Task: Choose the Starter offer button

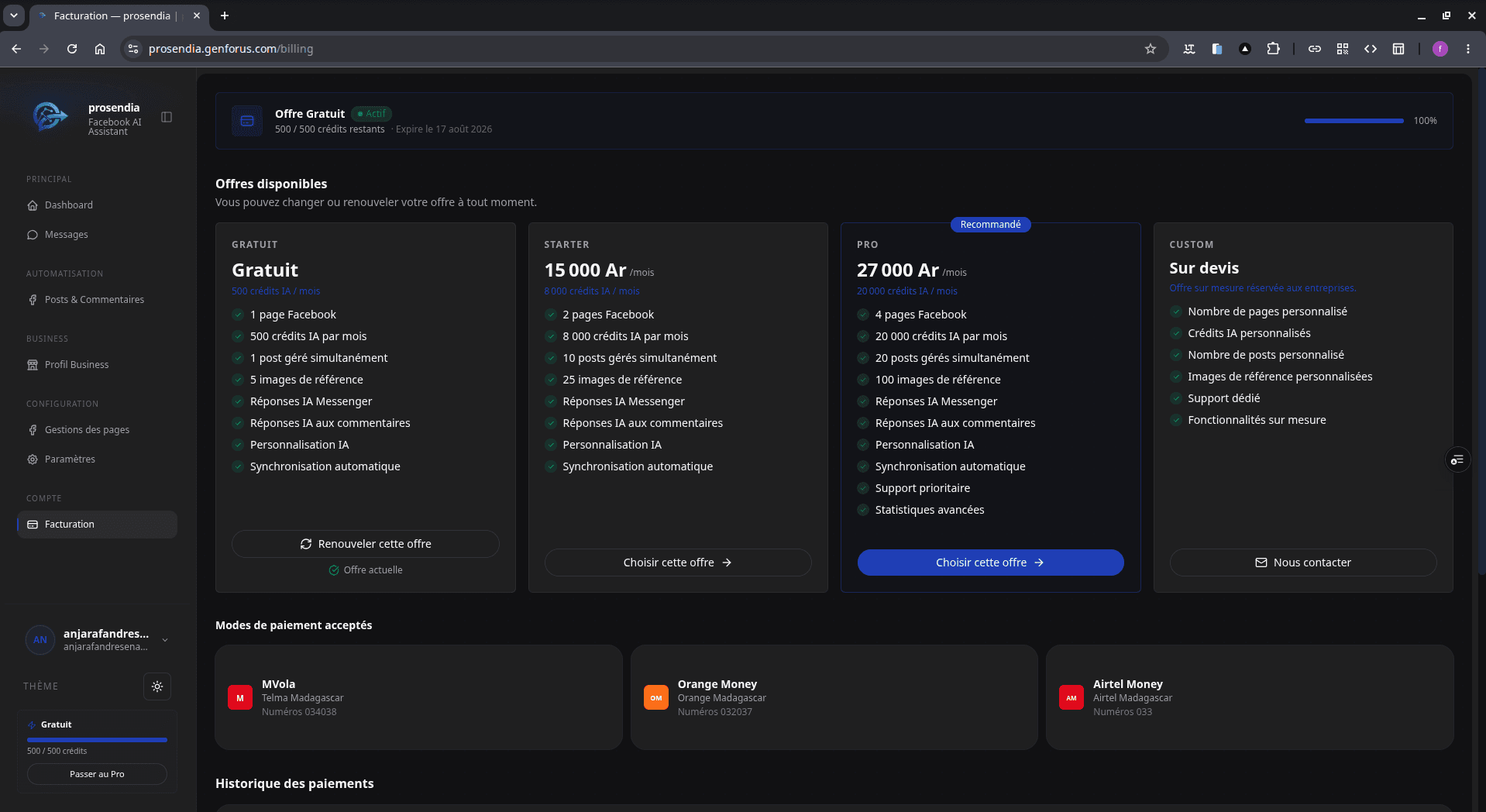Action: click(x=678, y=563)
